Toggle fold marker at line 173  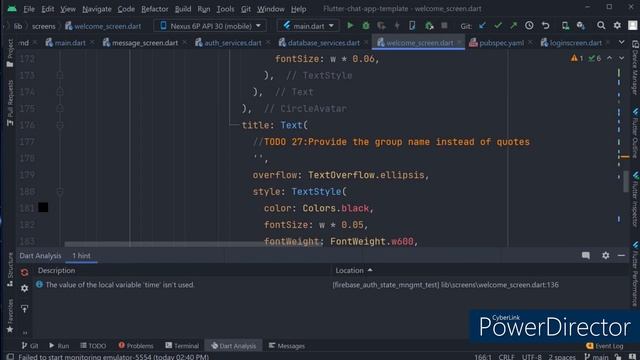pos(60,75)
